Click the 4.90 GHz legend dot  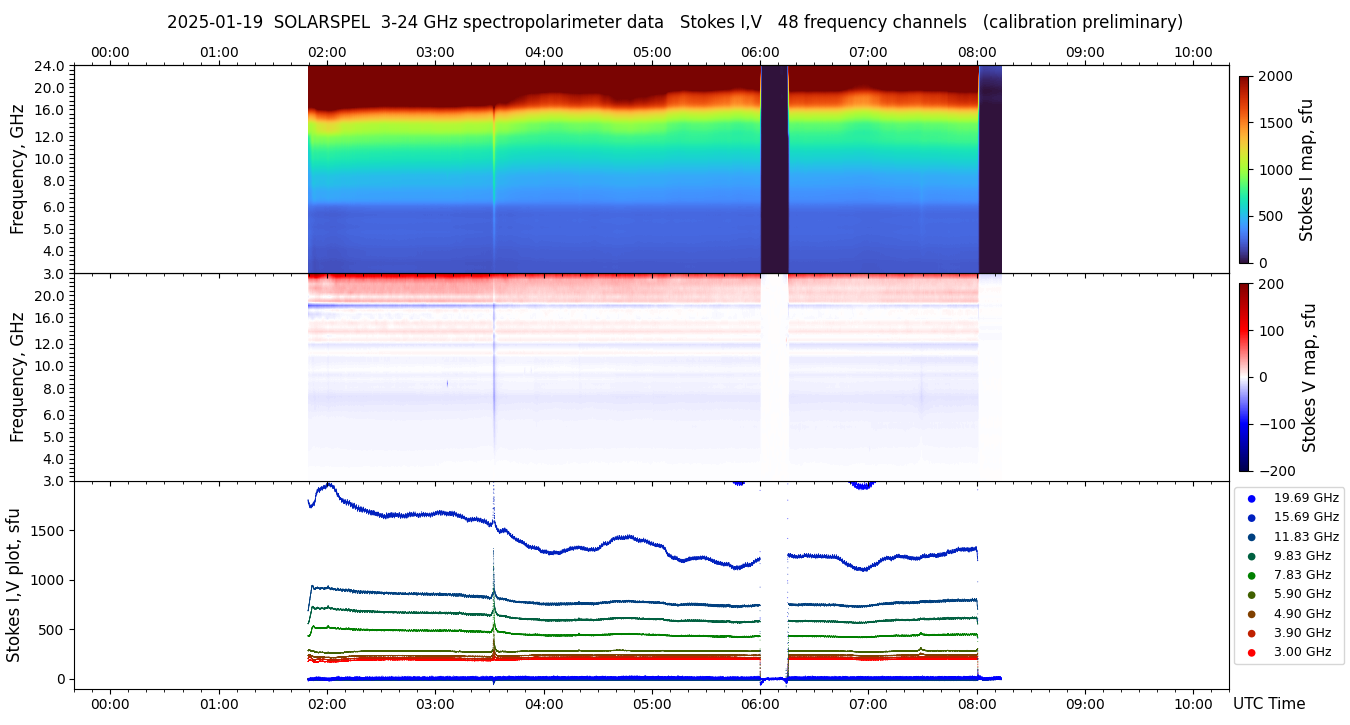tap(1251, 614)
